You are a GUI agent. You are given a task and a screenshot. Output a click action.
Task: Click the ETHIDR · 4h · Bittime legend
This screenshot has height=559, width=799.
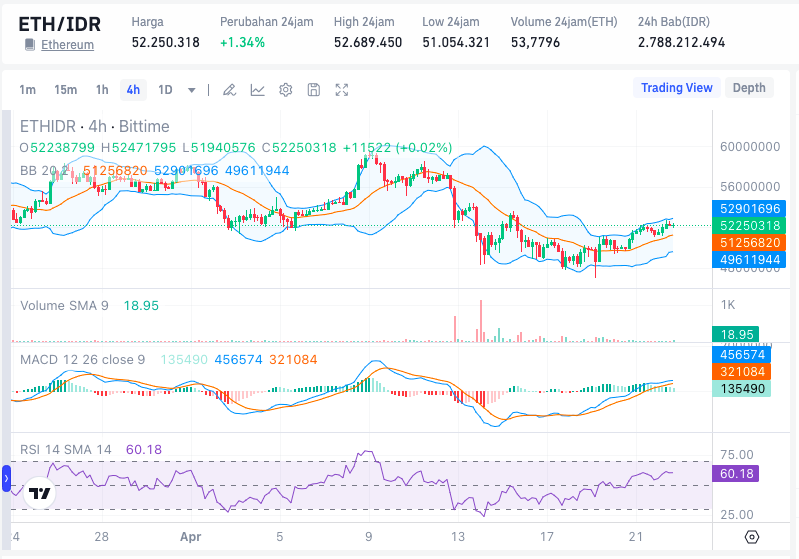tap(94, 126)
